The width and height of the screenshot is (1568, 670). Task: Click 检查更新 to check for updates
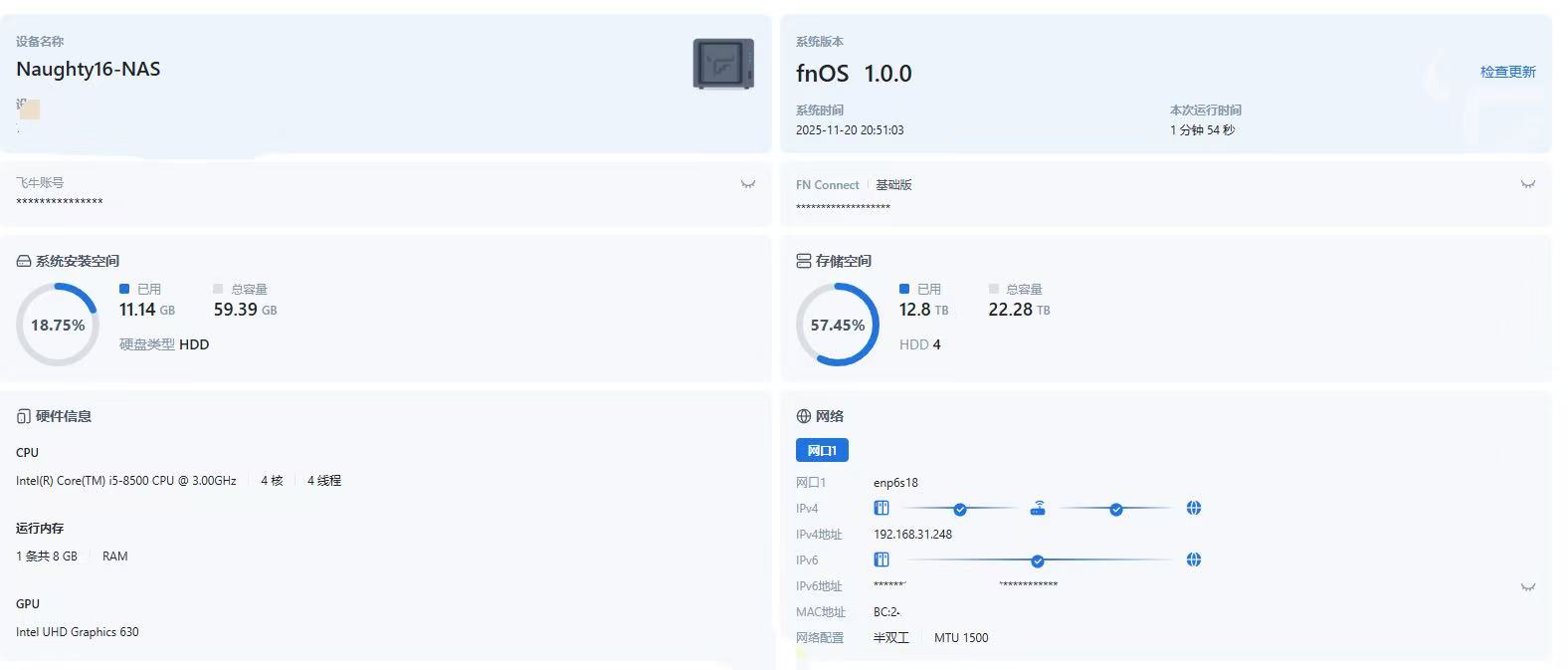click(1508, 72)
